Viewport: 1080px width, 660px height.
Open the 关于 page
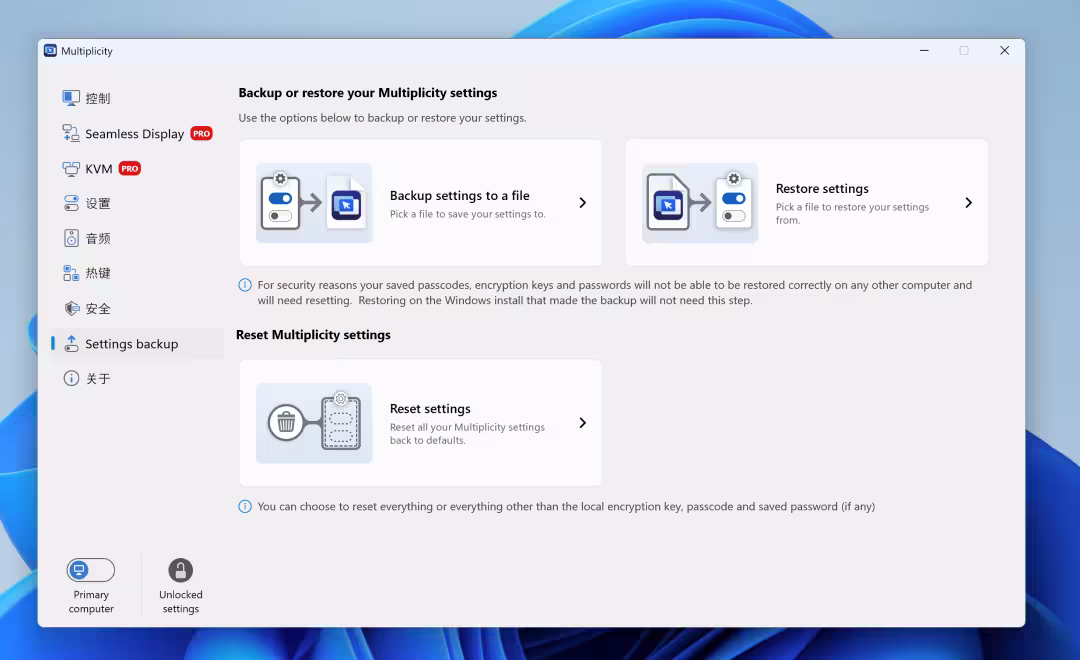[138, 378]
